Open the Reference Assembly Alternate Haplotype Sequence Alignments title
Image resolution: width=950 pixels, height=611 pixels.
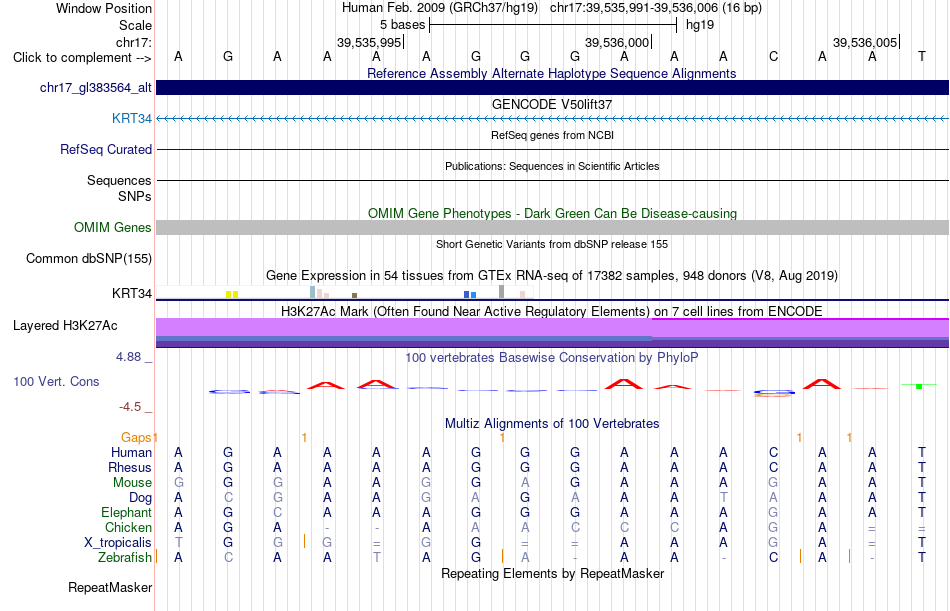click(552, 73)
